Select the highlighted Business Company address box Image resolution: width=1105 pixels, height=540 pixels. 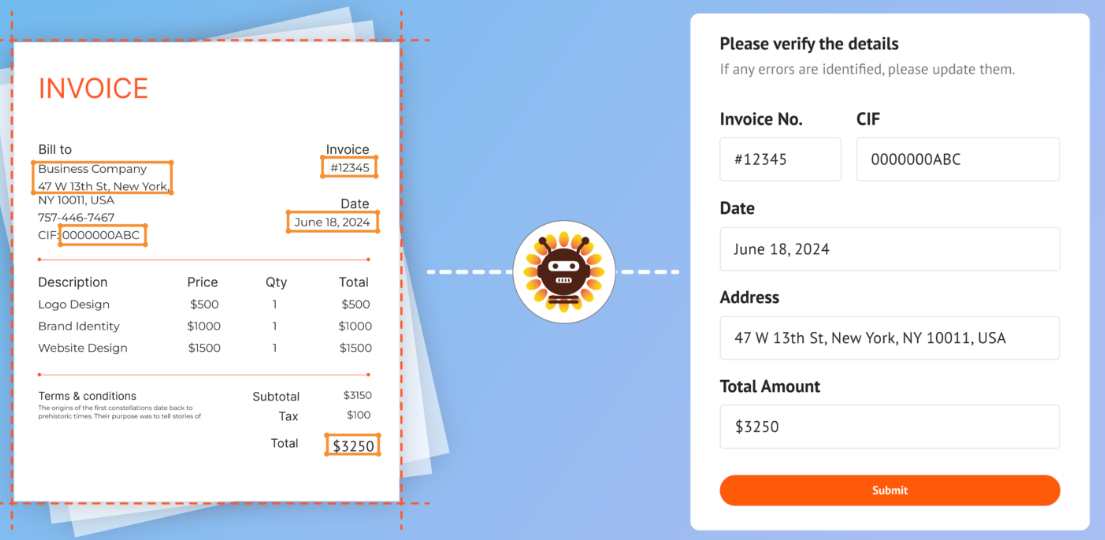tap(102, 177)
